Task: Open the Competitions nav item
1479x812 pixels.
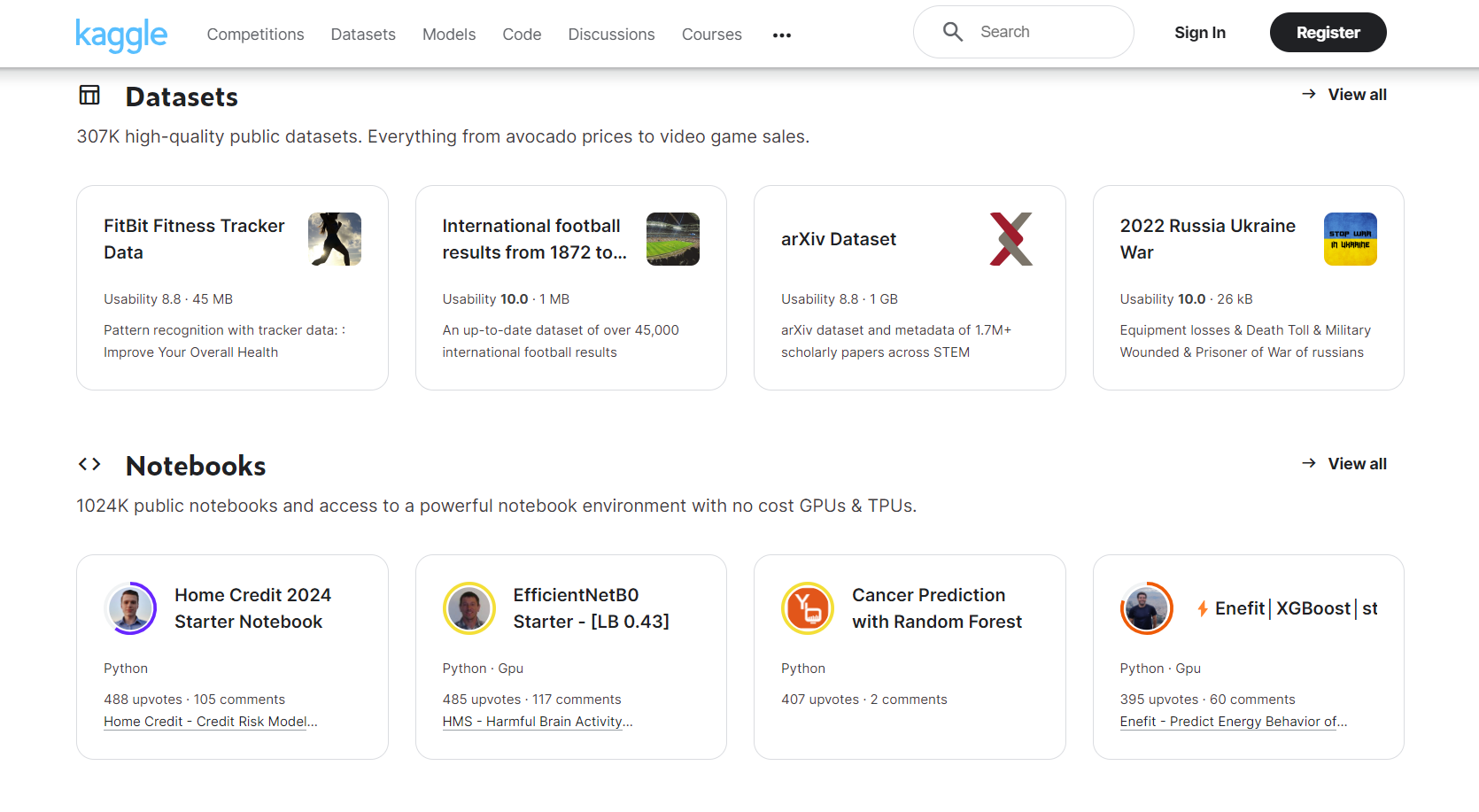Action: point(255,35)
